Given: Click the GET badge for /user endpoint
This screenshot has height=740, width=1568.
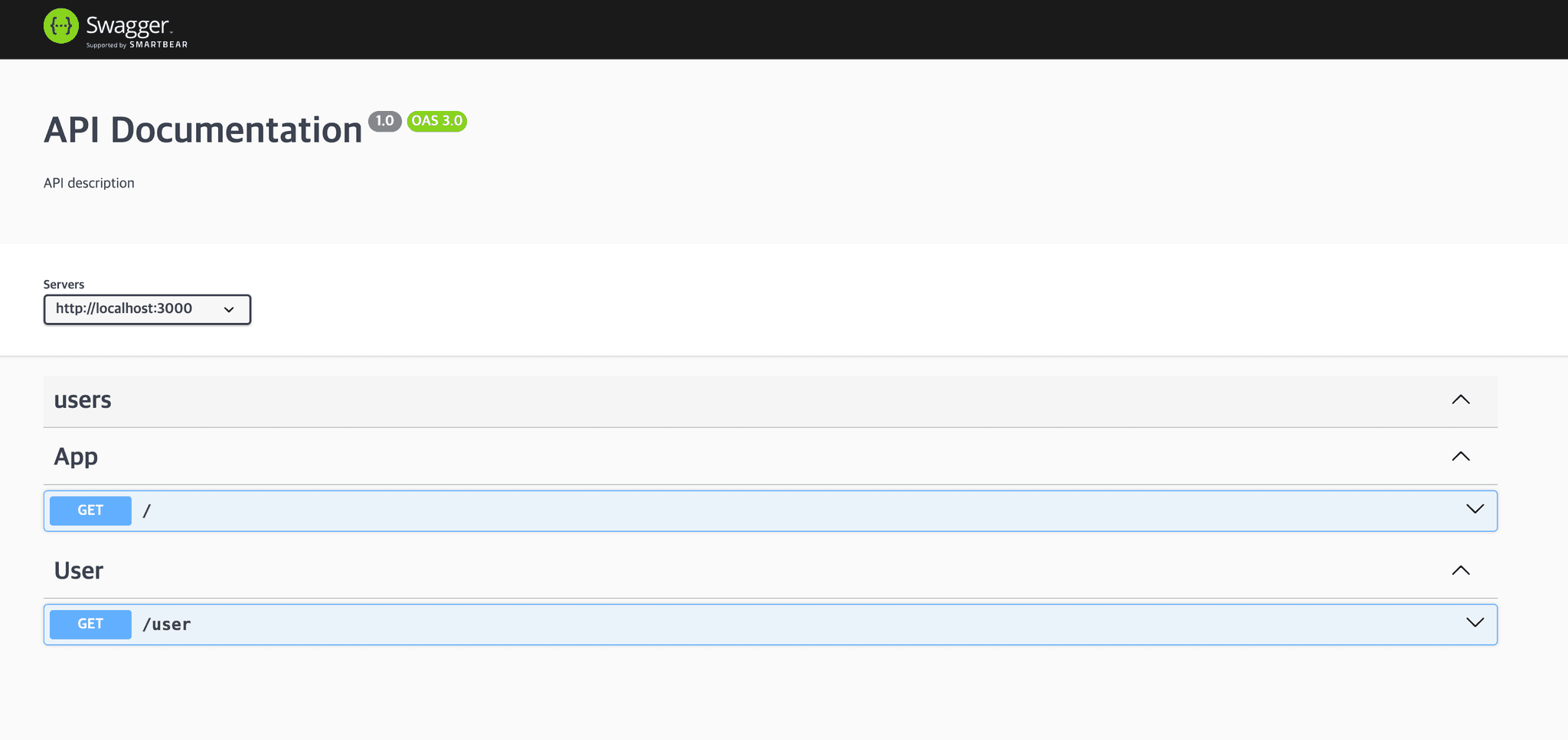Looking at the screenshot, I should [90, 624].
